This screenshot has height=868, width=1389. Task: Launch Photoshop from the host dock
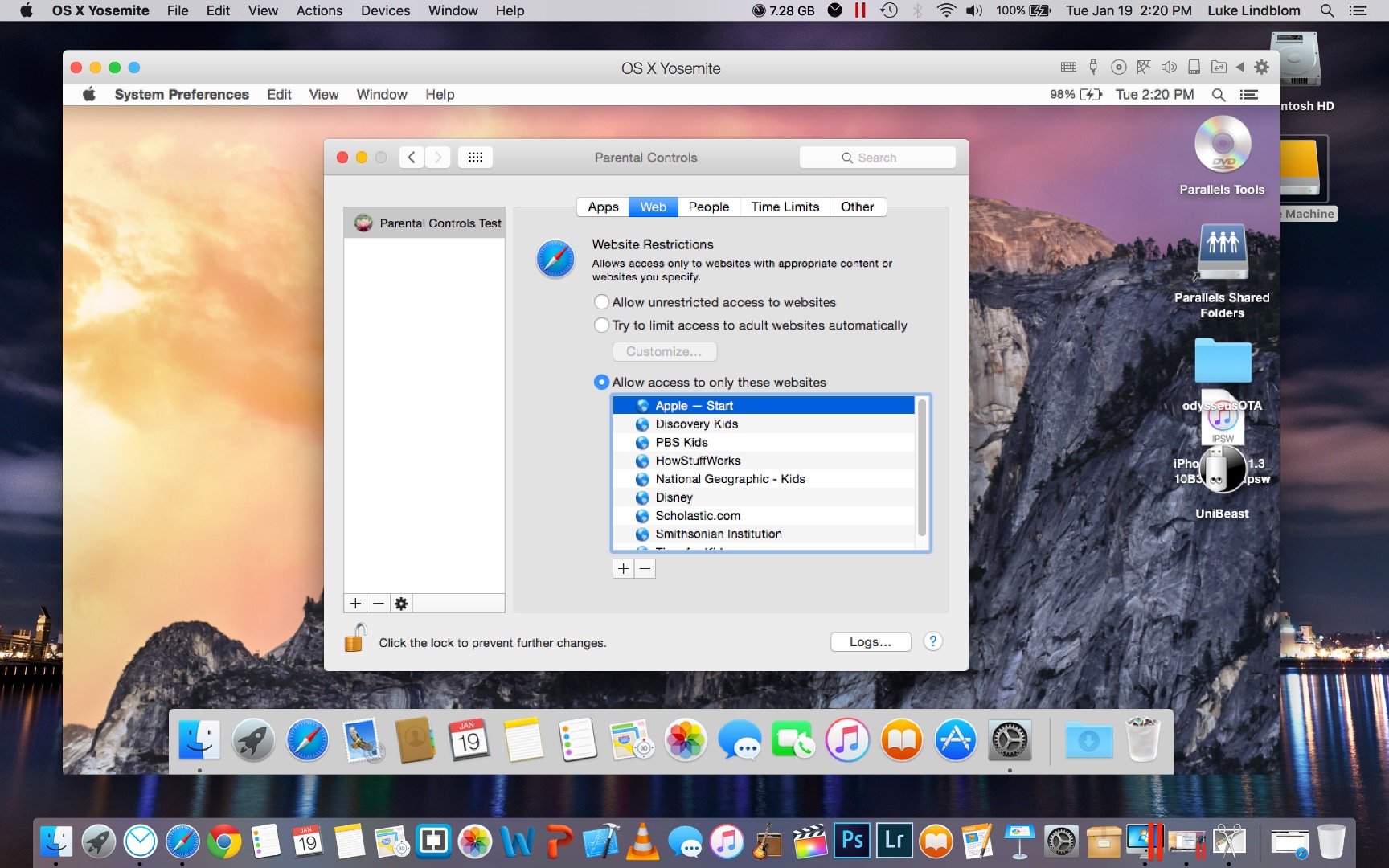click(x=852, y=841)
